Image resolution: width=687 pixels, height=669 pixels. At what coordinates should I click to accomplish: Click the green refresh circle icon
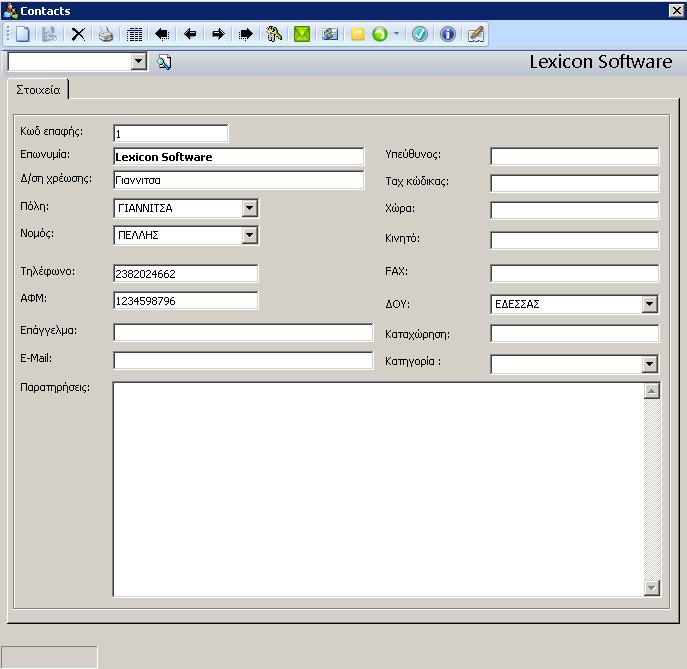(380, 34)
